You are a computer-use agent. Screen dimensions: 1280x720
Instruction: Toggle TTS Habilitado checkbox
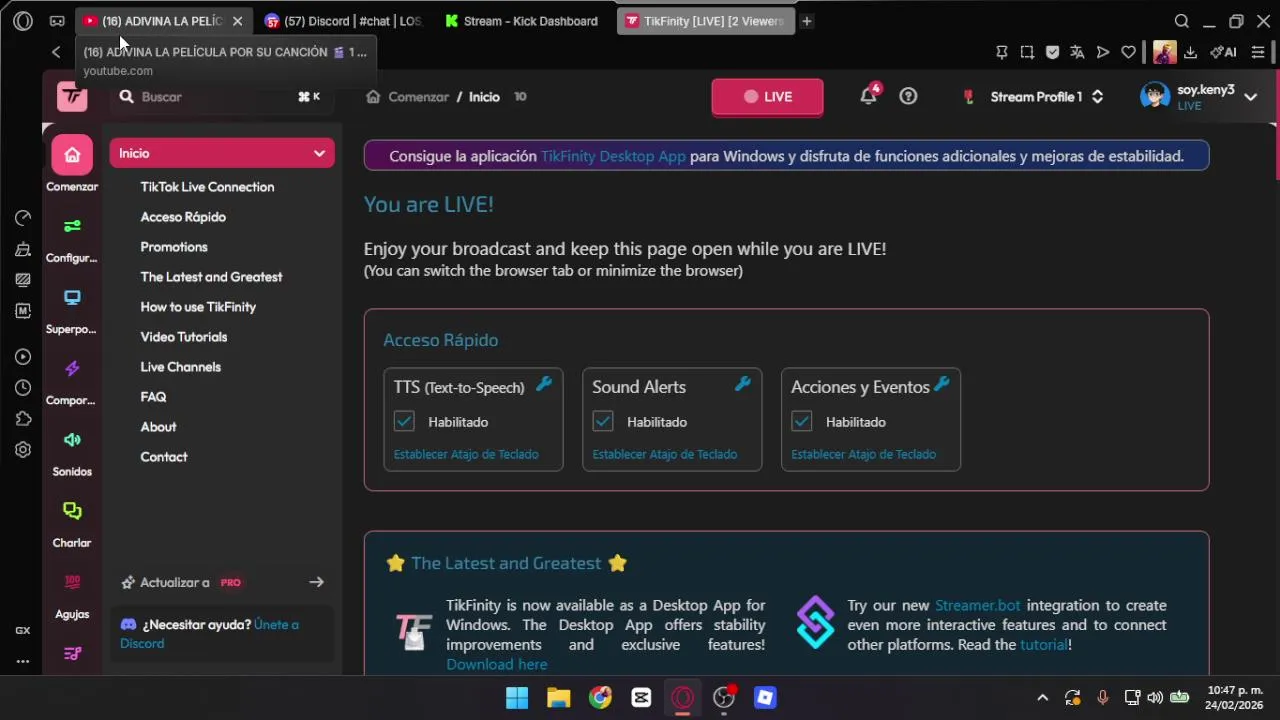click(x=404, y=422)
